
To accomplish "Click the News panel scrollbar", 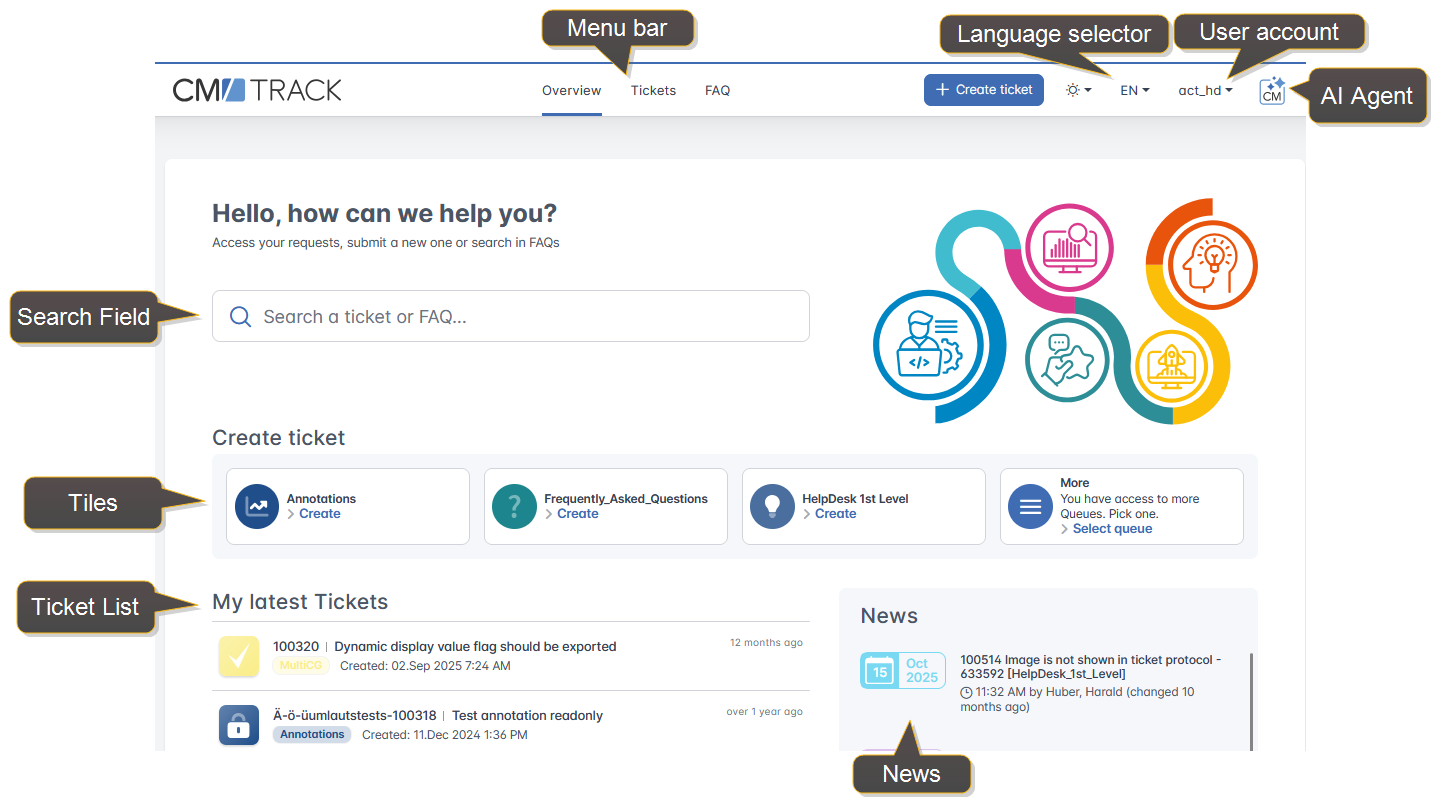I will tap(1251, 700).
